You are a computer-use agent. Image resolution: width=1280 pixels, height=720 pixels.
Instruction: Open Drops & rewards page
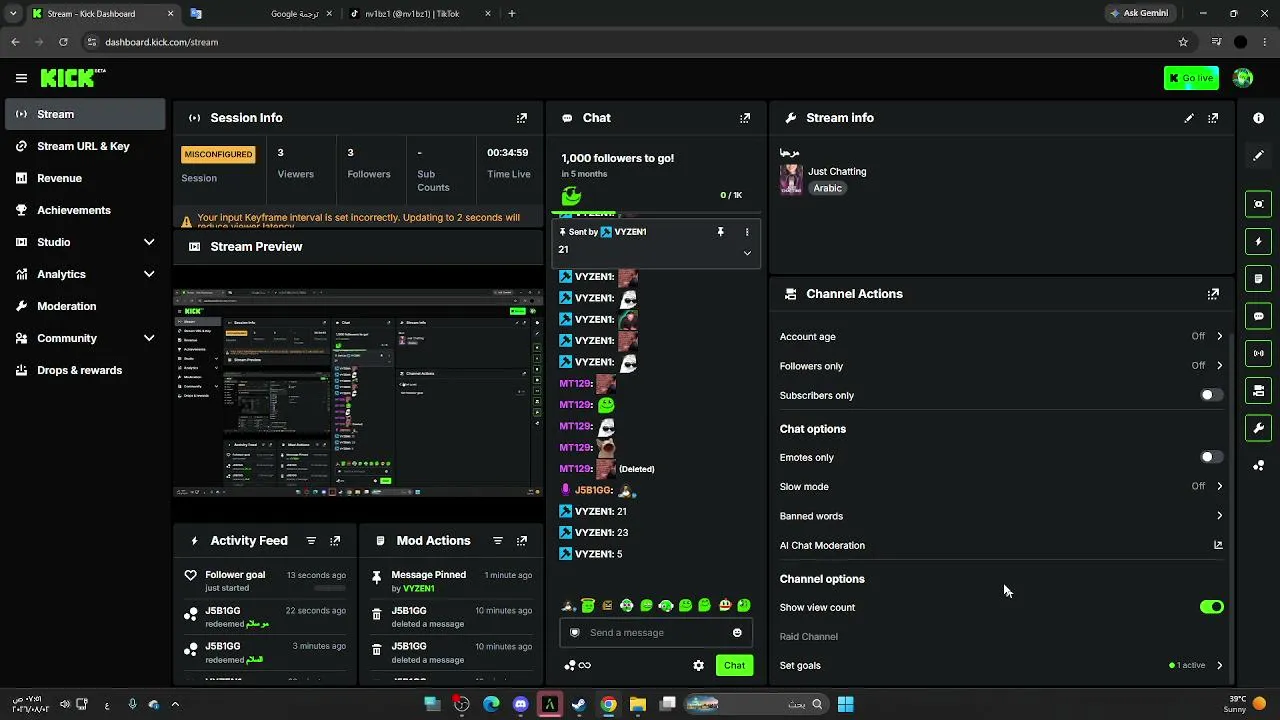coord(85,370)
